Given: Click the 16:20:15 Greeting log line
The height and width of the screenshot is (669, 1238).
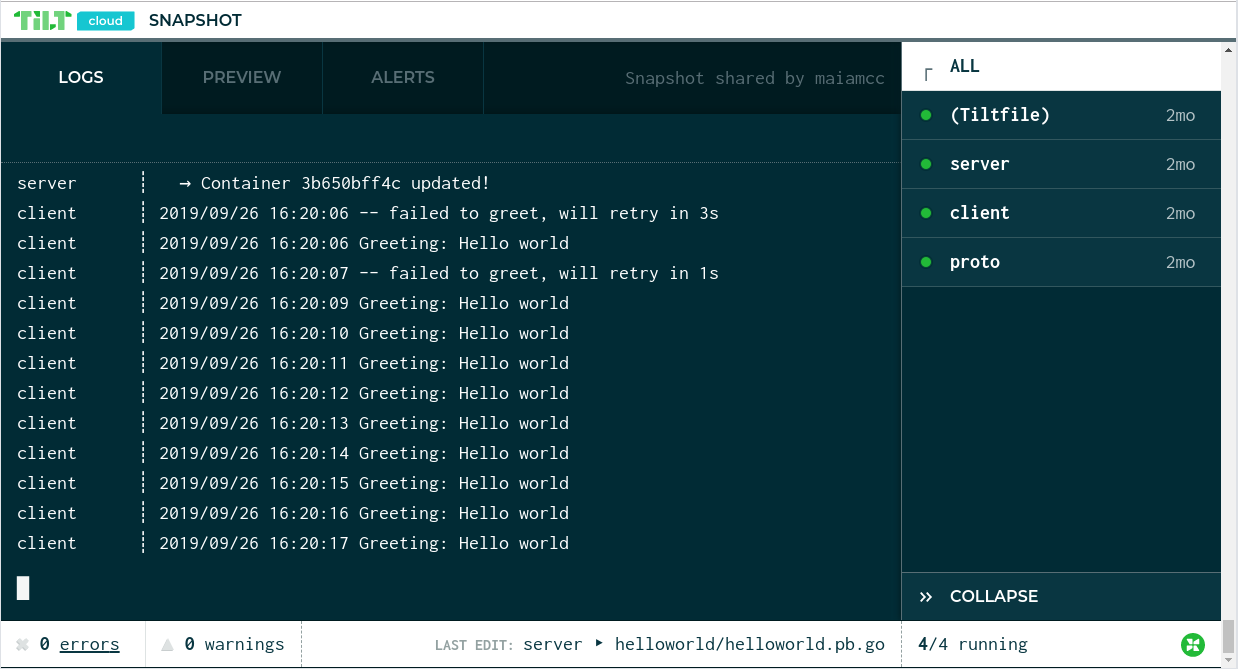Looking at the screenshot, I should [x=364, y=483].
